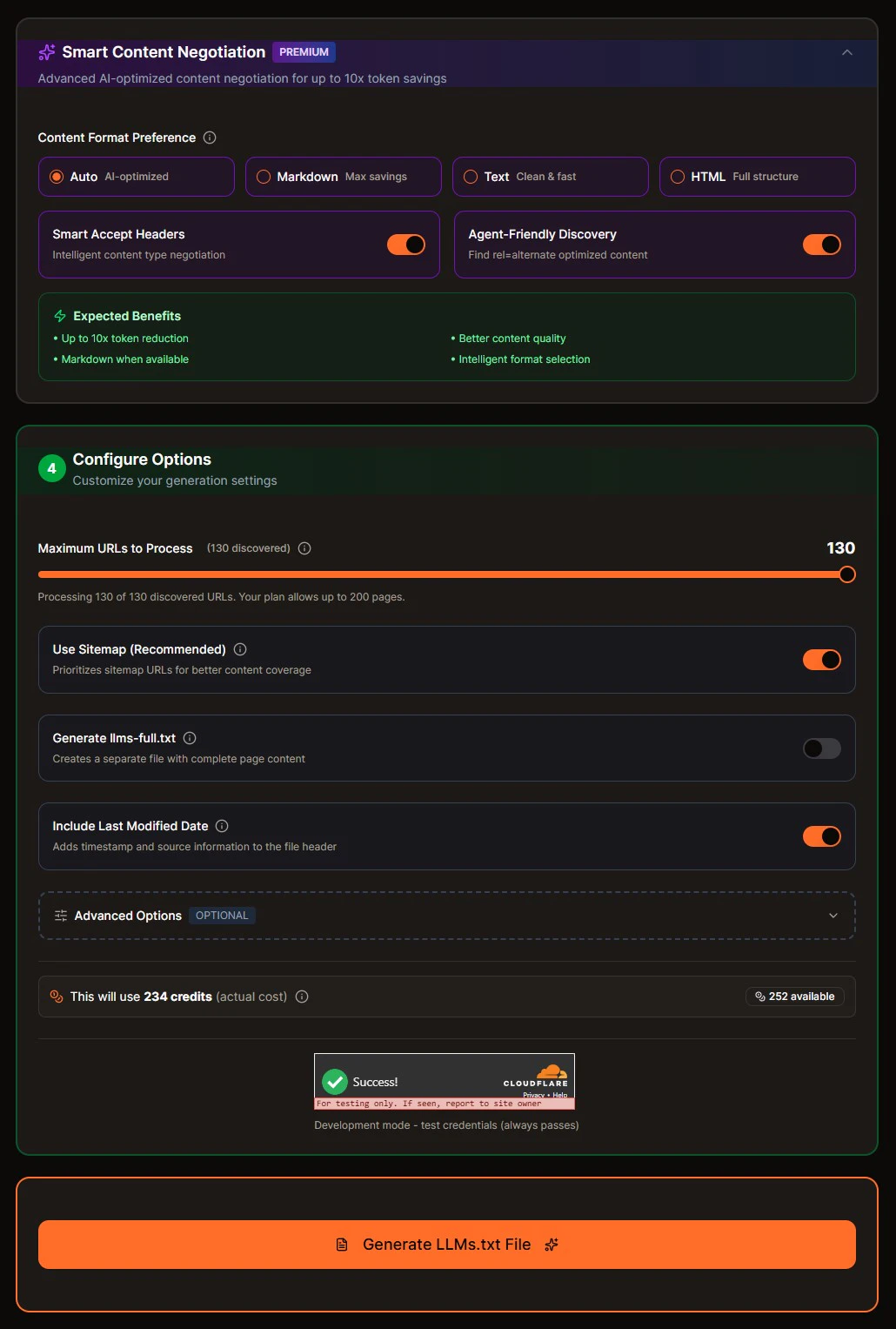Click the Maximum URLs slider handle
The image size is (896, 1329).
pos(847,574)
